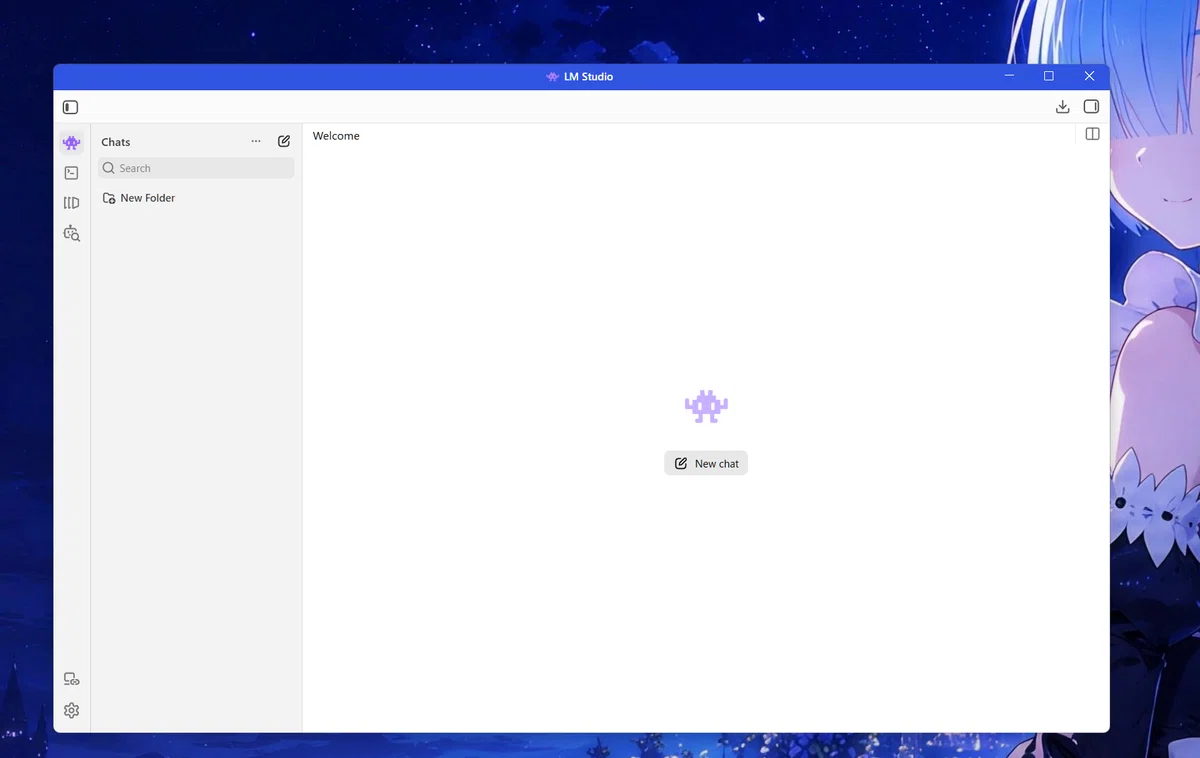
Task: Open the Developer terminal icon in sidebar
Action: tap(71, 173)
